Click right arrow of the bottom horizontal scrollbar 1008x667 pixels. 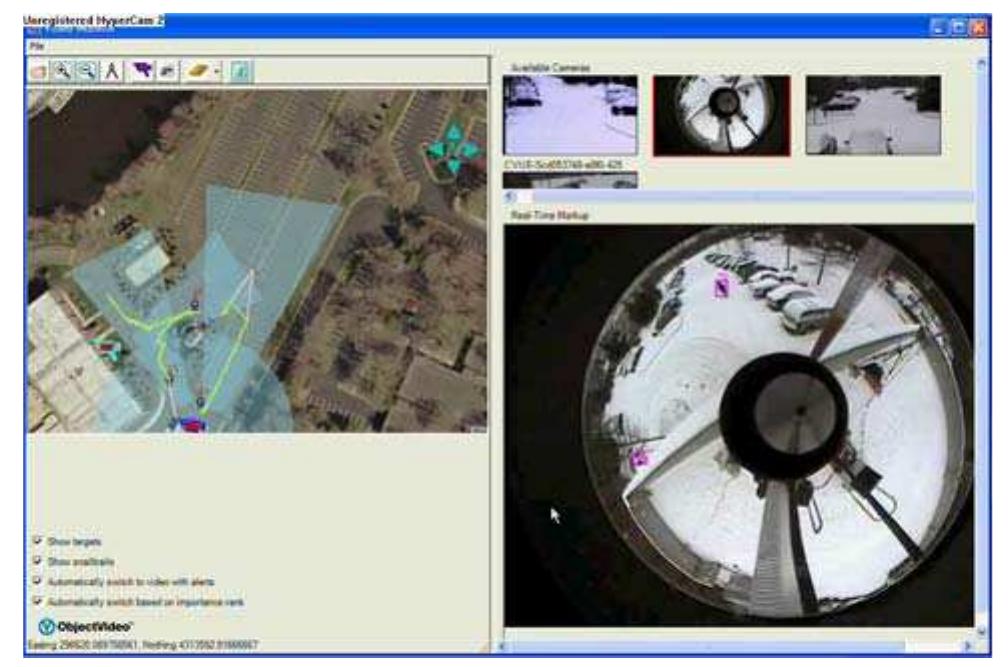coord(968,646)
